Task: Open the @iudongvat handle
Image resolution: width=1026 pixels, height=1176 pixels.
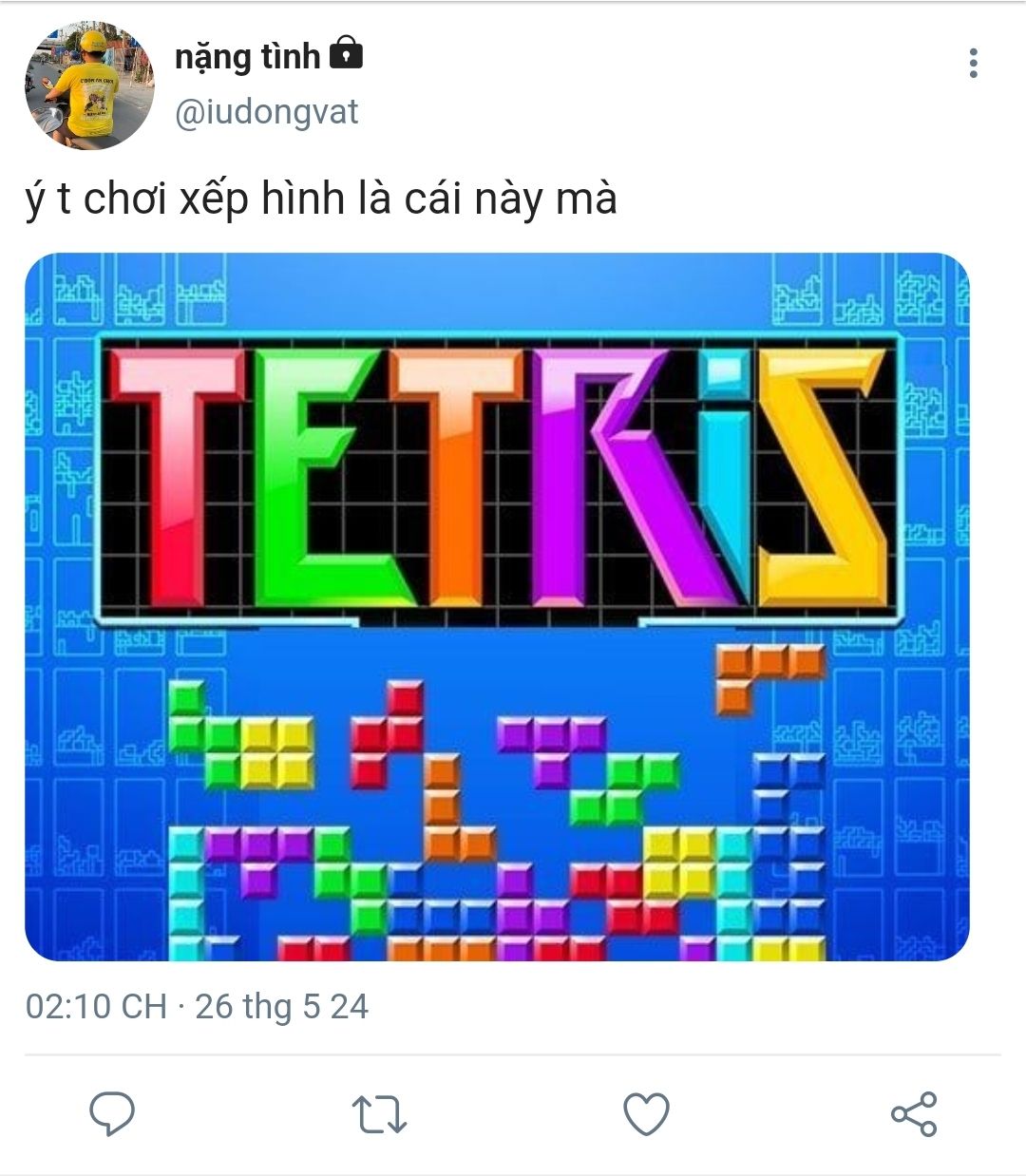Action: [x=267, y=112]
